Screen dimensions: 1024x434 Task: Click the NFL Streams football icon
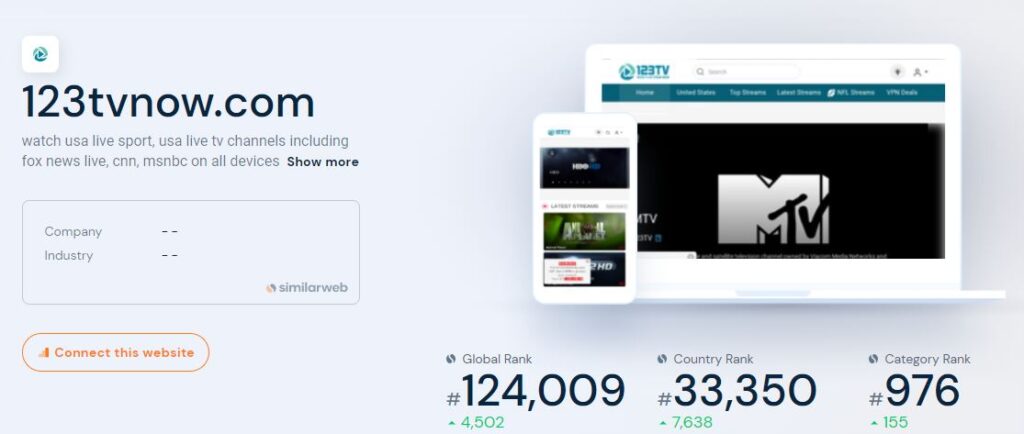coord(831,92)
